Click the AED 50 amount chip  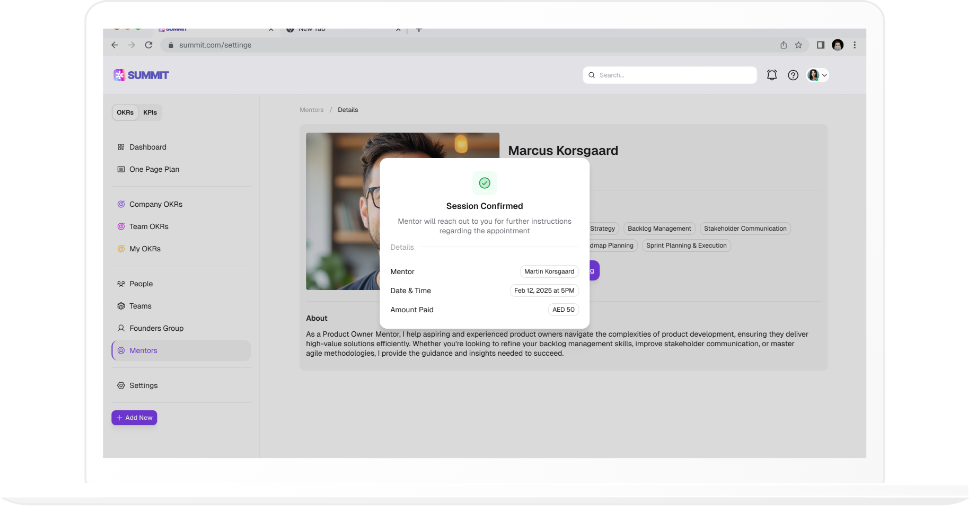[x=563, y=310]
